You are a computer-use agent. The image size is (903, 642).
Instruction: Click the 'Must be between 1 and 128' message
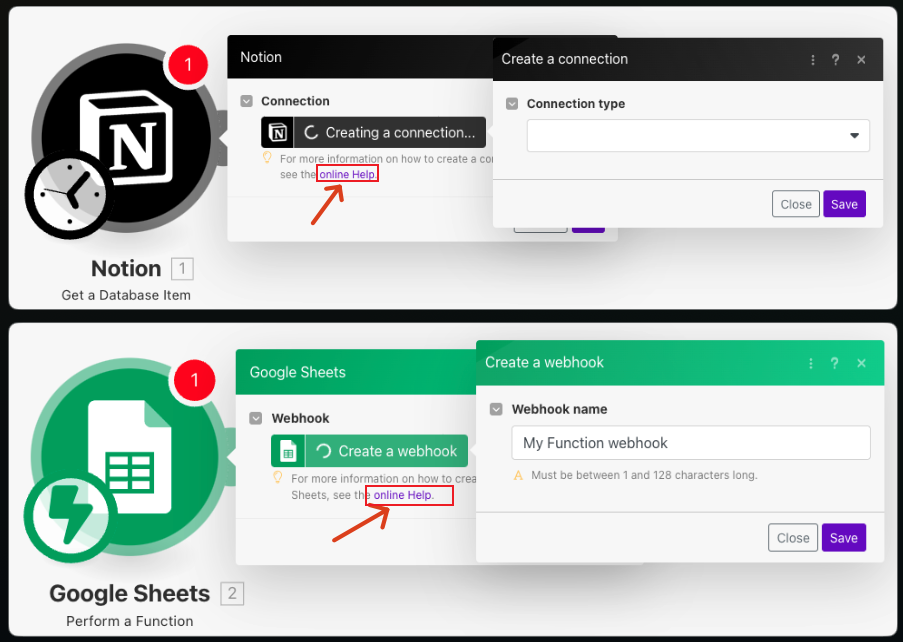coord(644,476)
